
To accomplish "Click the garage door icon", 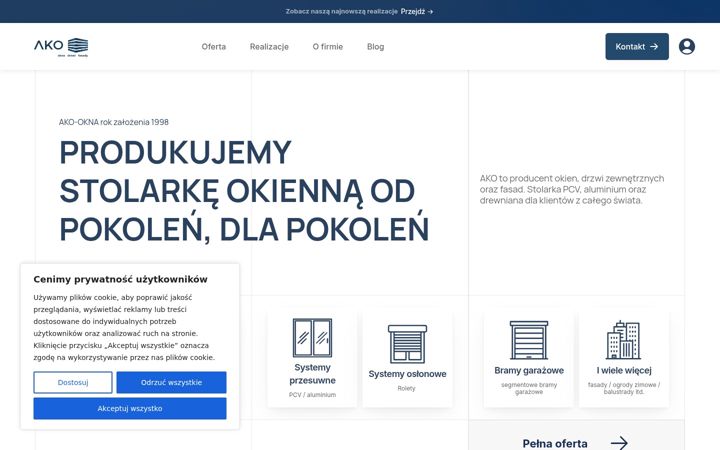I will [x=529, y=340].
